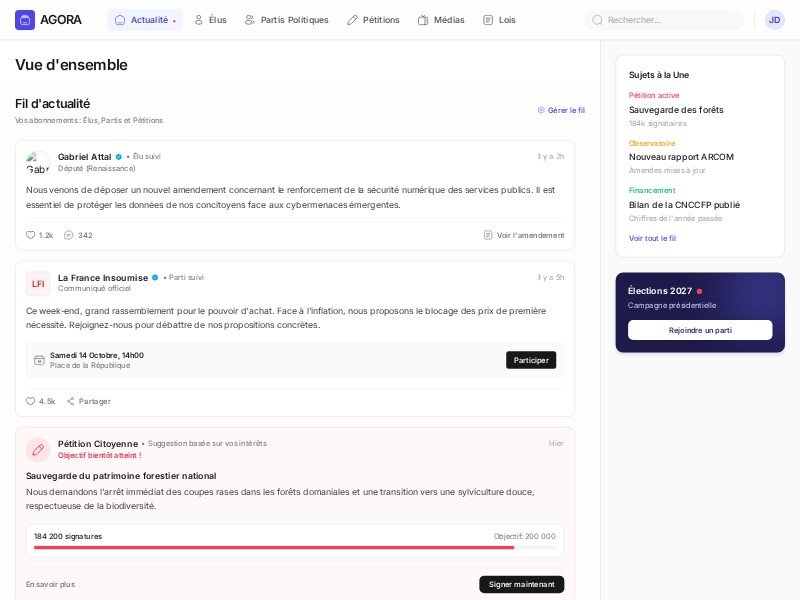This screenshot has height=600, width=800.
Task: Open Gabriel Attal's profile picture
Action: point(38,163)
